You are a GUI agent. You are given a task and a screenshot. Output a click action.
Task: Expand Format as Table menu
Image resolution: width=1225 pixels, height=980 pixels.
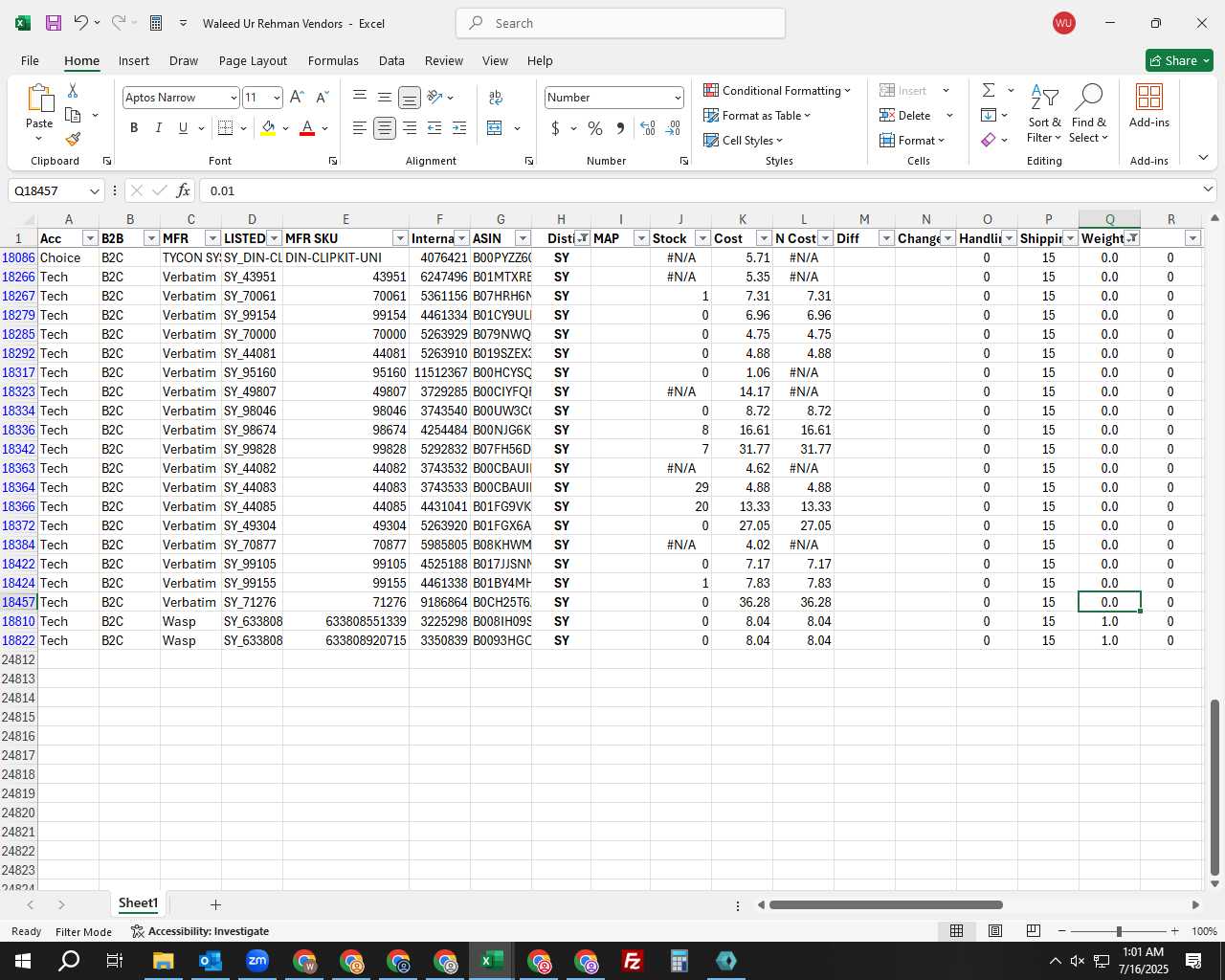click(757, 115)
